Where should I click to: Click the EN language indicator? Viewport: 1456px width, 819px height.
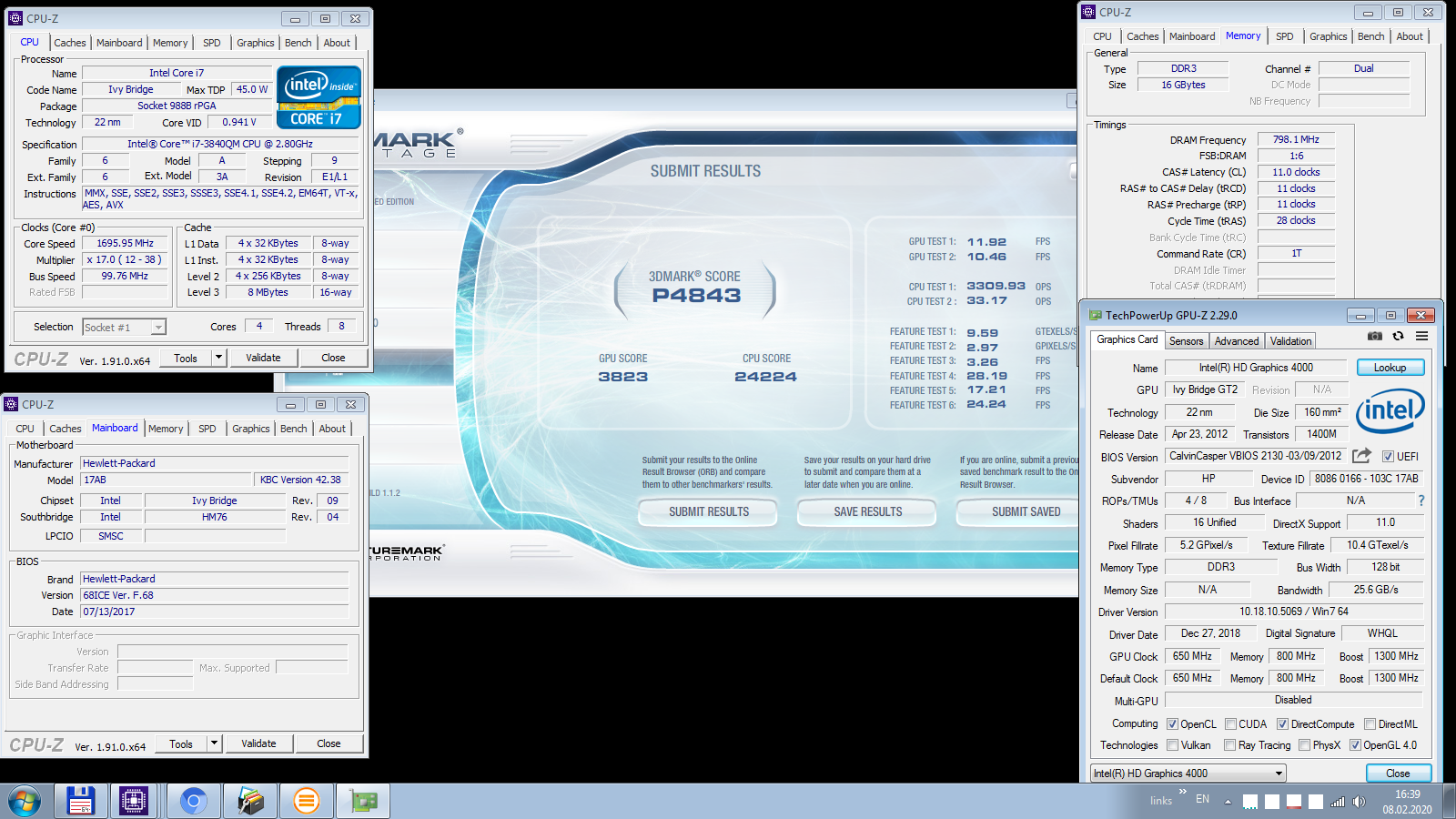(x=1202, y=799)
